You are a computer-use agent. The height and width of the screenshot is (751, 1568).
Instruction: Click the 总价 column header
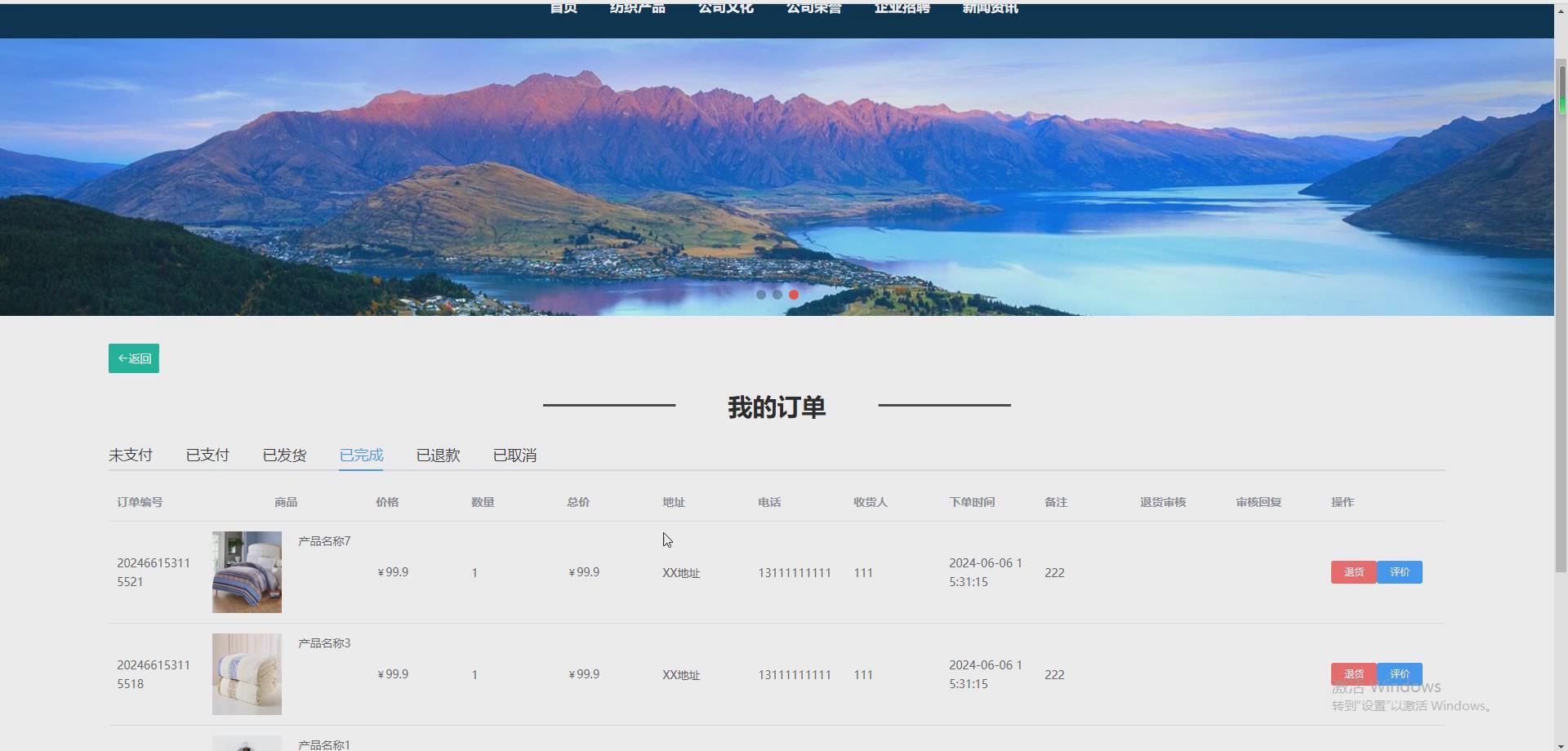tap(578, 502)
